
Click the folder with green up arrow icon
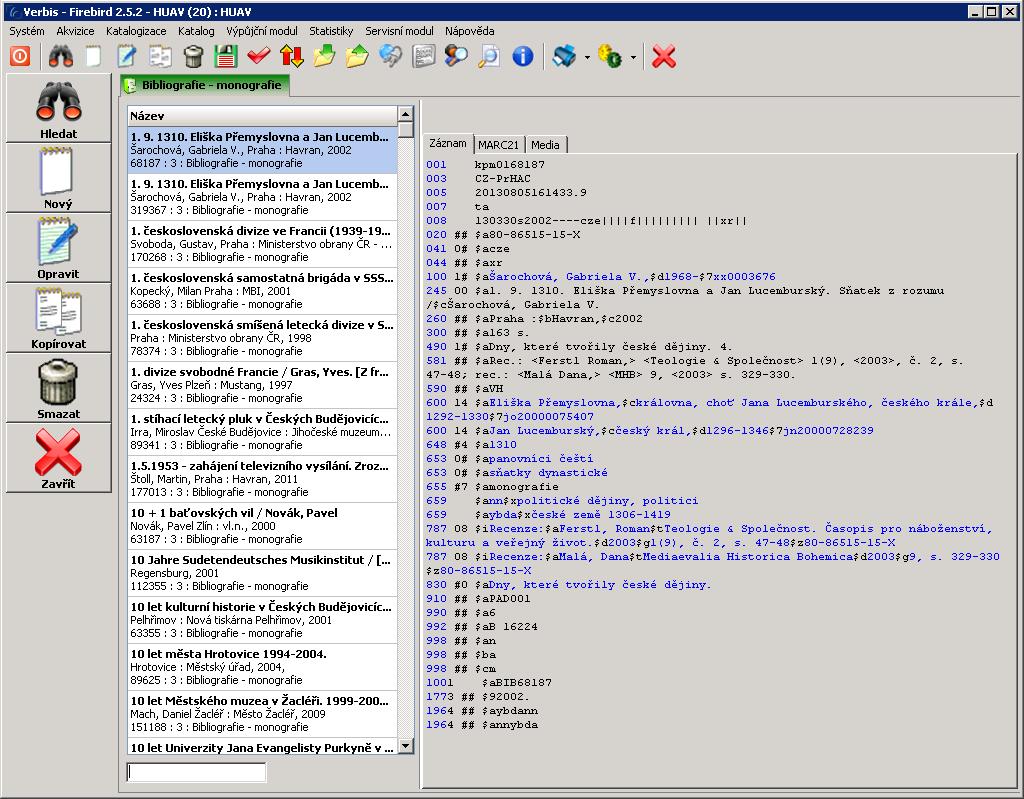pos(357,56)
